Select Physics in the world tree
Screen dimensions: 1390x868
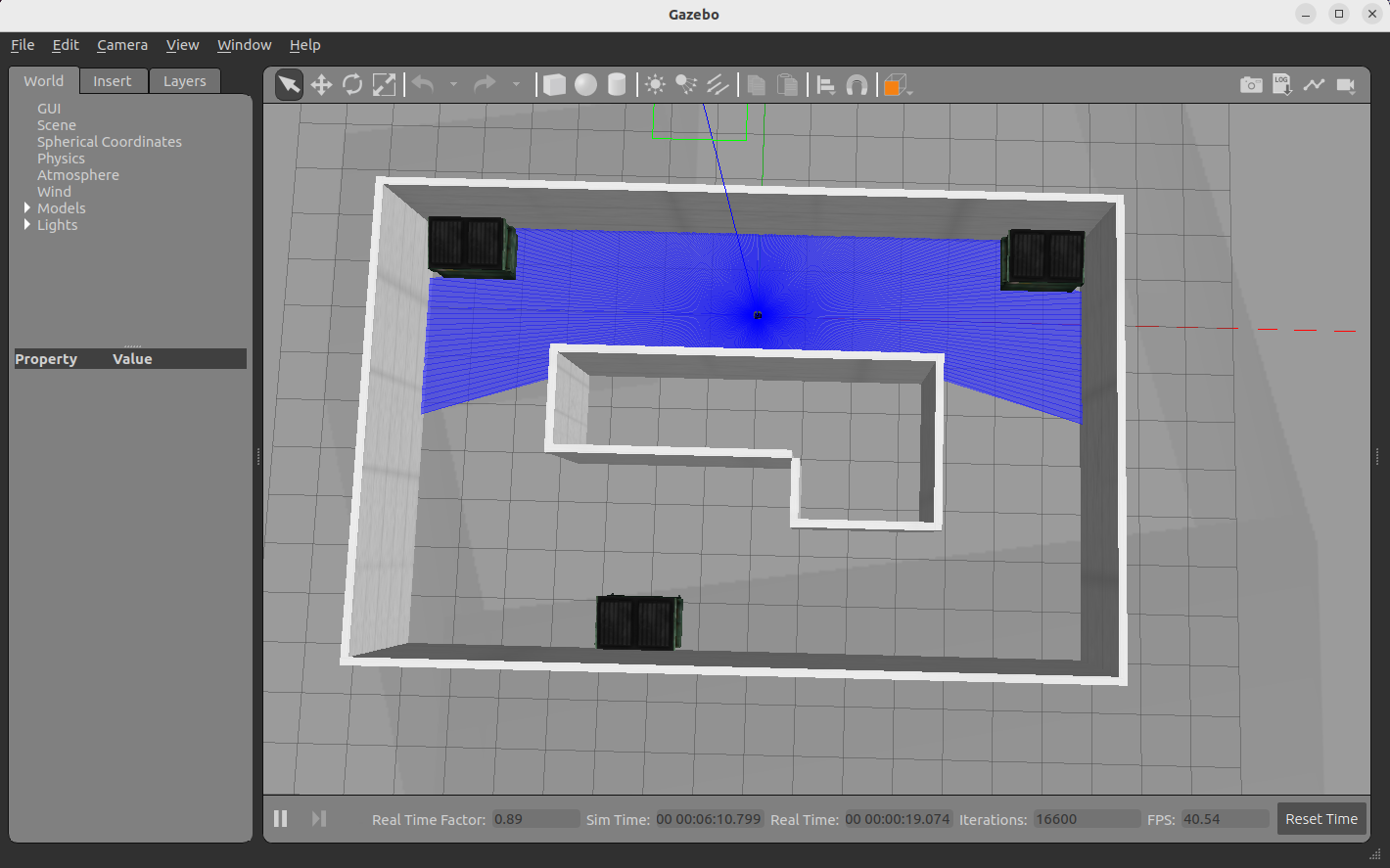pos(61,159)
